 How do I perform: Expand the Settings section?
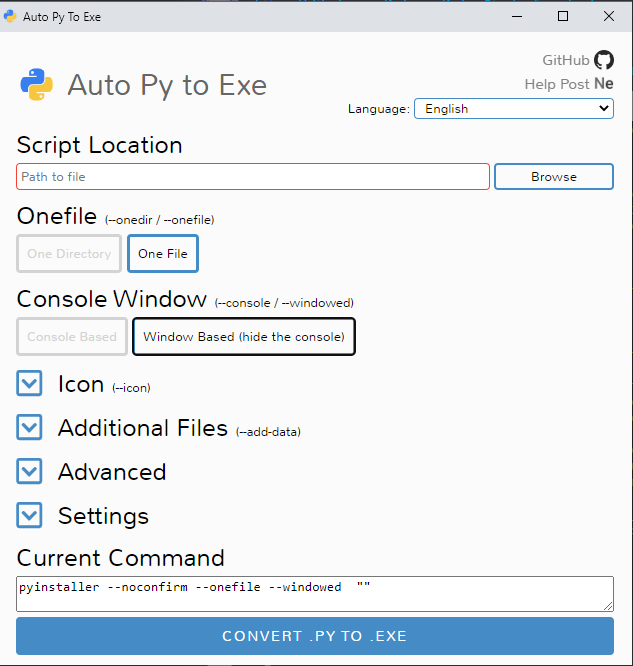pyautogui.click(x=29, y=515)
